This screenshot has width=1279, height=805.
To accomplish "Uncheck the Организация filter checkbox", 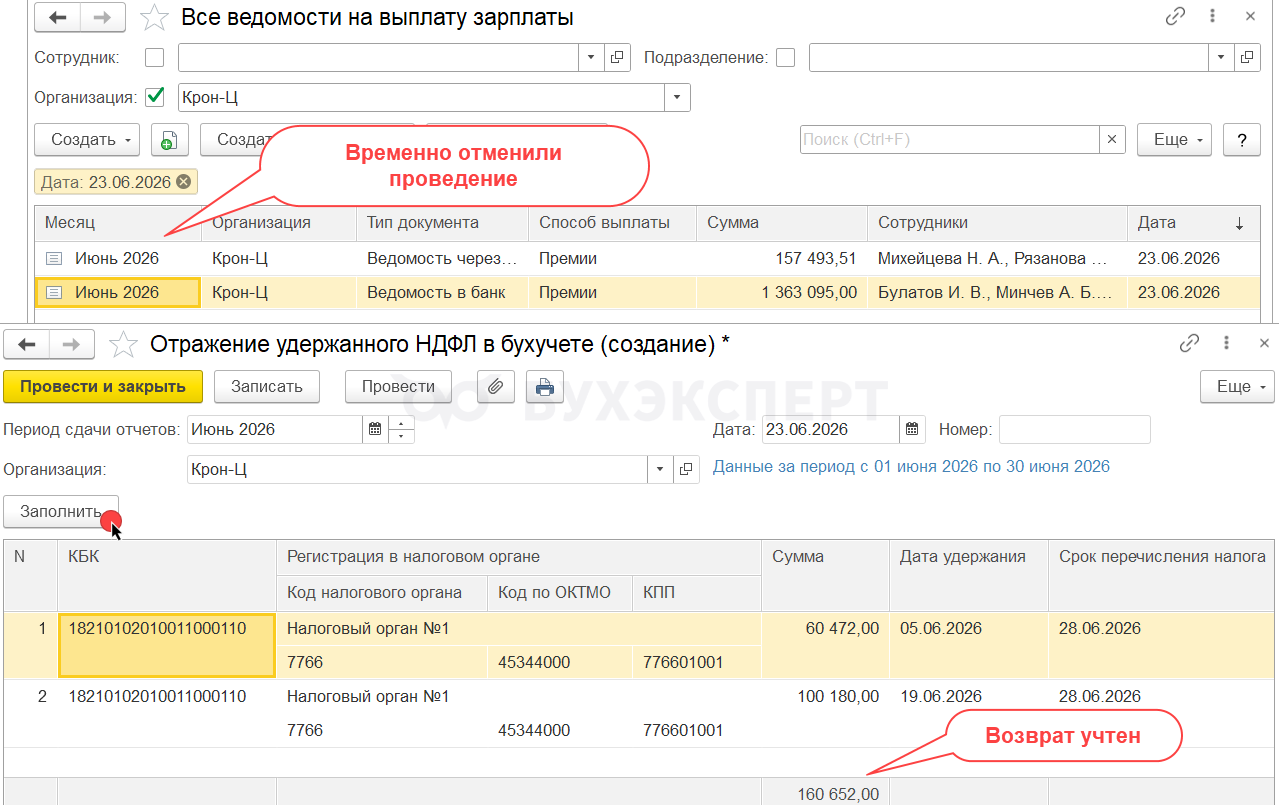I will (154, 98).
